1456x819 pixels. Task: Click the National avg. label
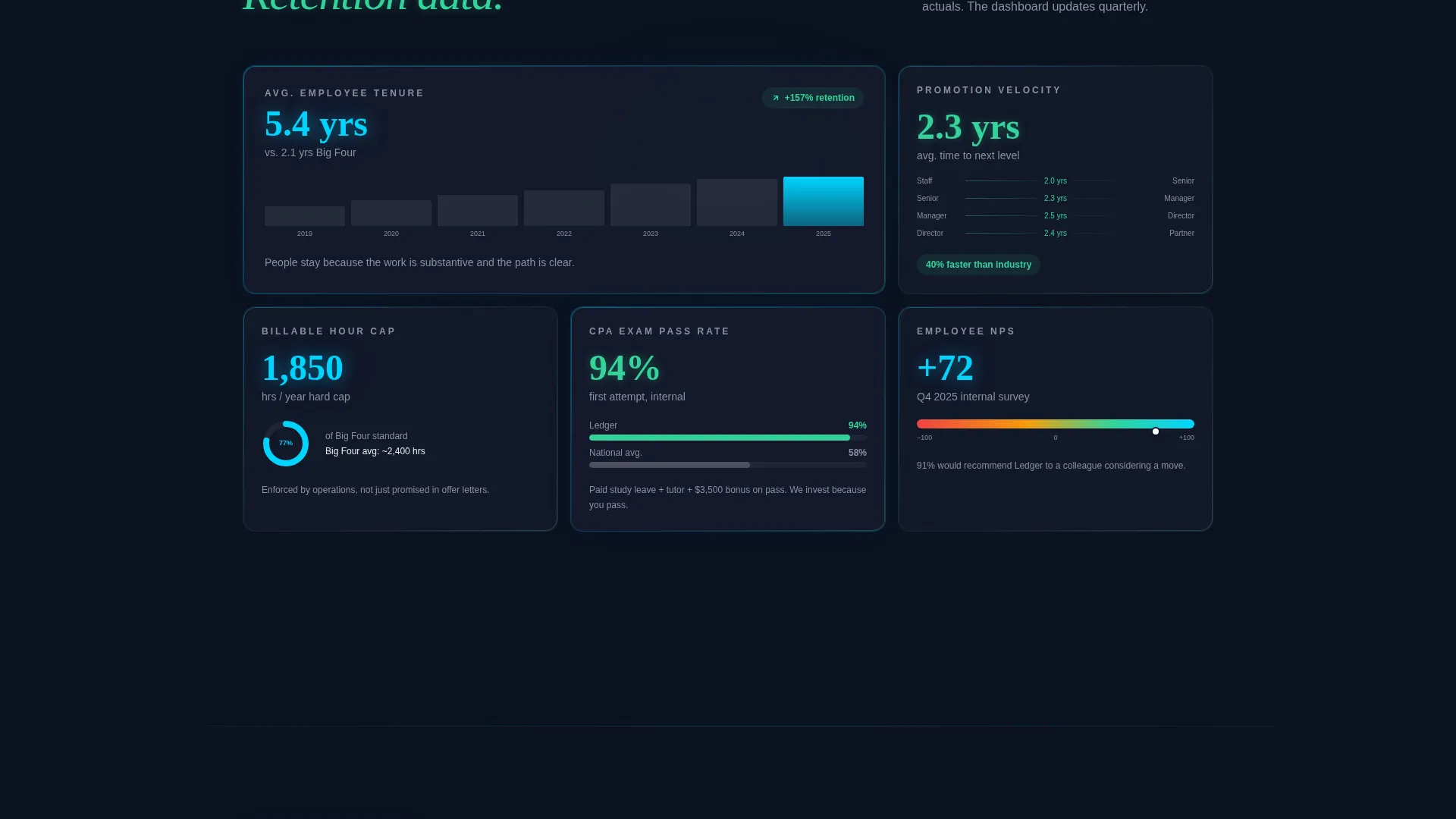[616, 453]
